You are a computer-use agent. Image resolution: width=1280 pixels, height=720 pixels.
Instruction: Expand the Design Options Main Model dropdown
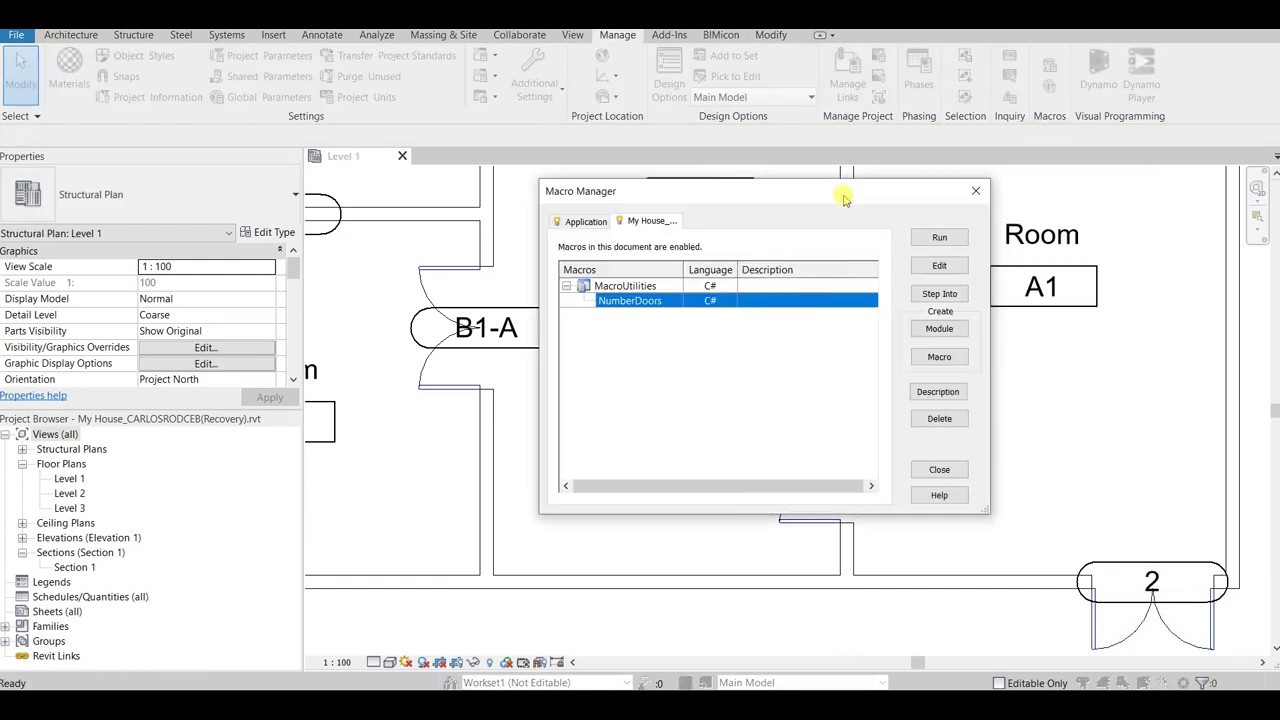point(810,97)
